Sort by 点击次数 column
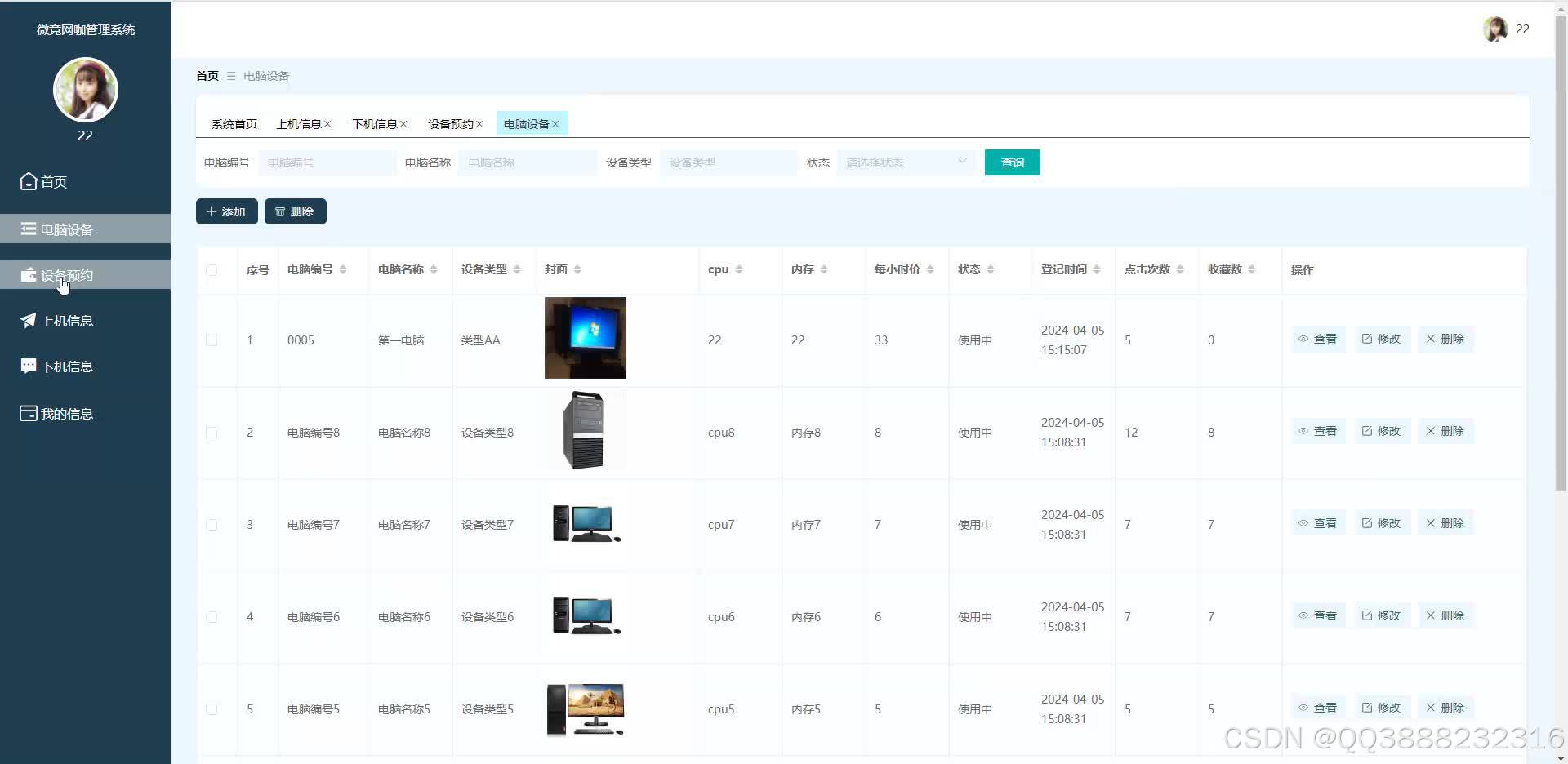1568x764 pixels. point(1180,269)
